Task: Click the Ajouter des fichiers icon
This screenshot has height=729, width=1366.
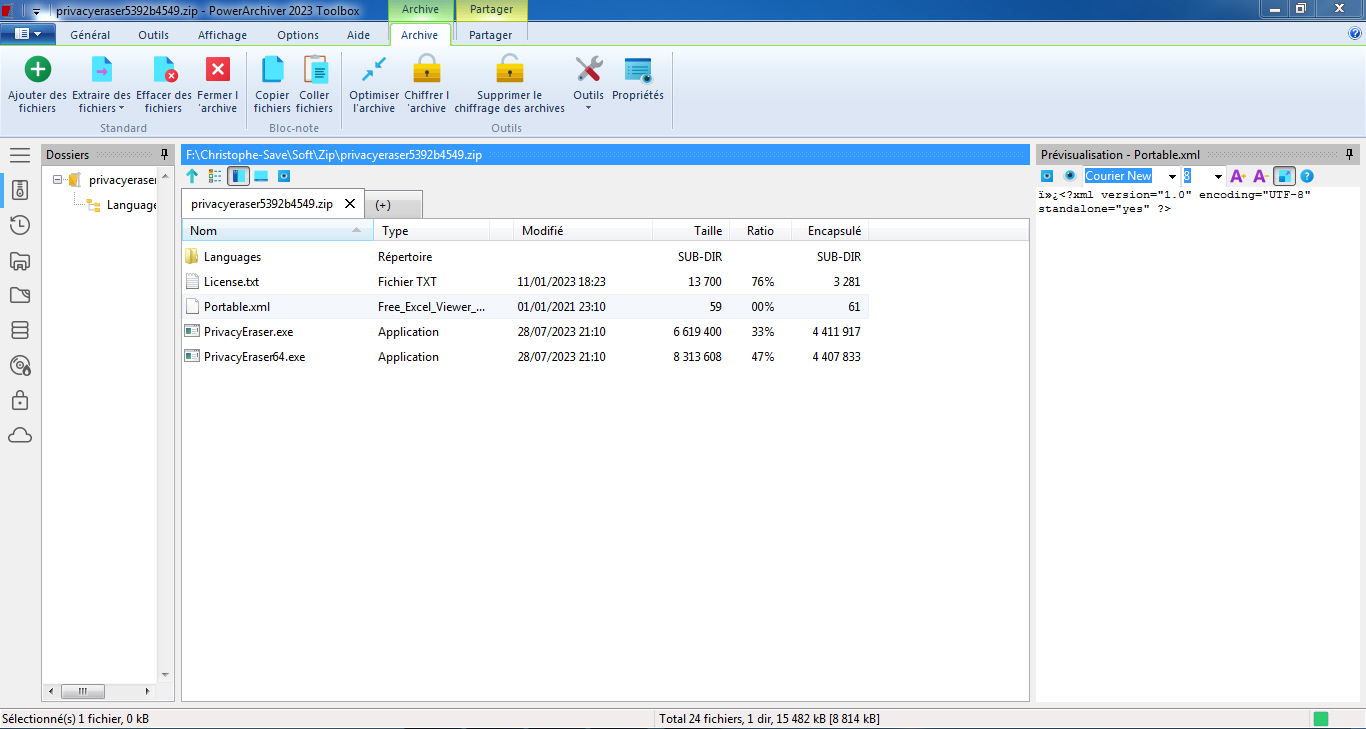Action: click(x=37, y=69)
